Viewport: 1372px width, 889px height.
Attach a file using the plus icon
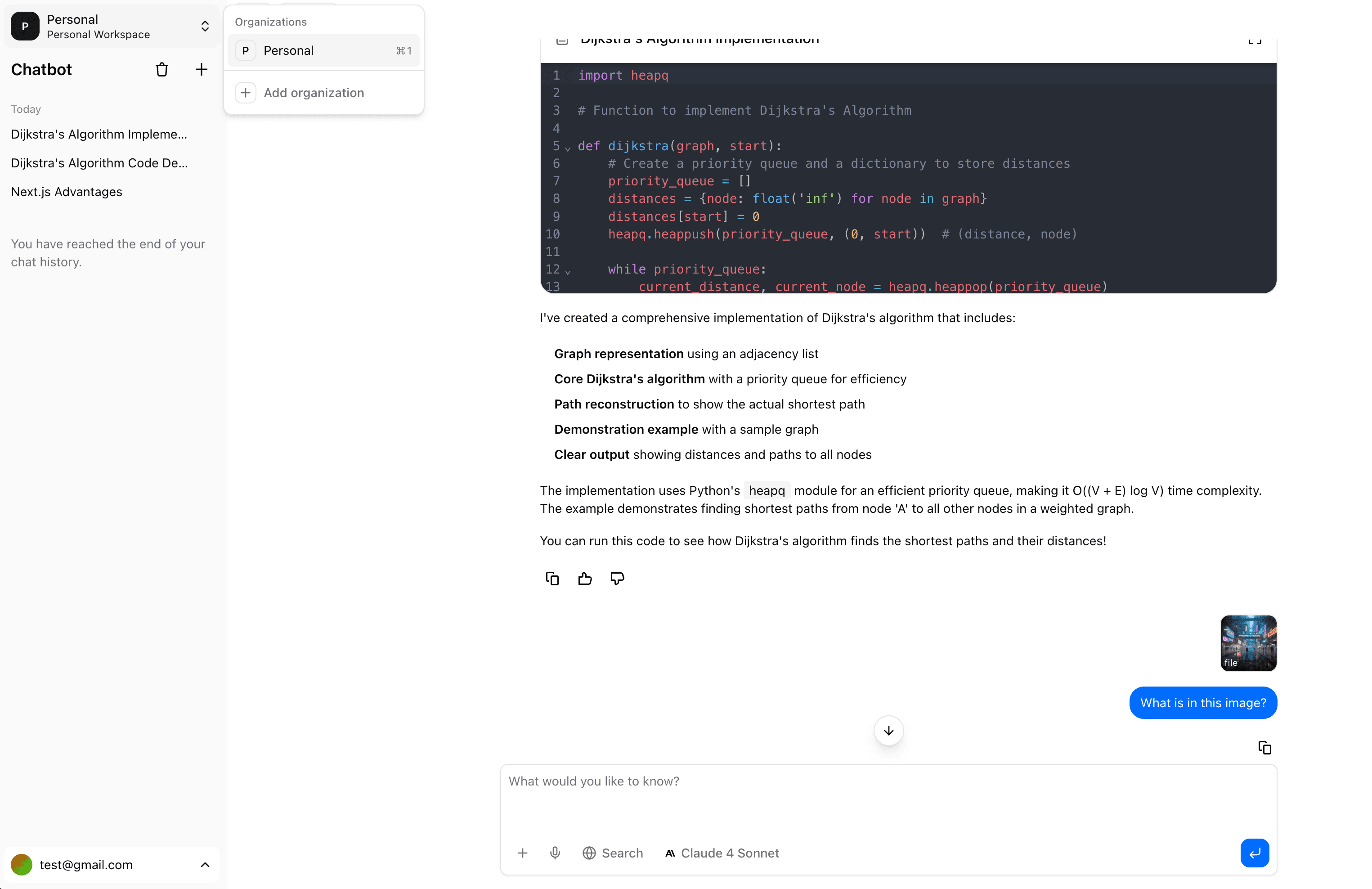click(523, 853)
